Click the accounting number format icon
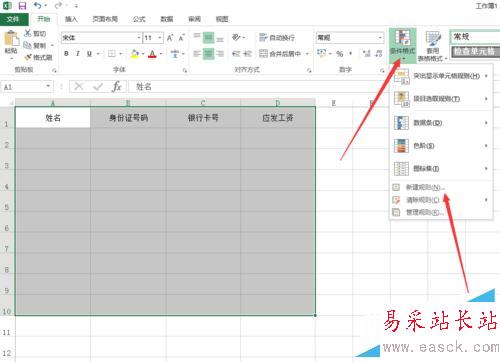The width and height of the screenshot is (500, 362). pyautogui.click(x=322, y=53)
